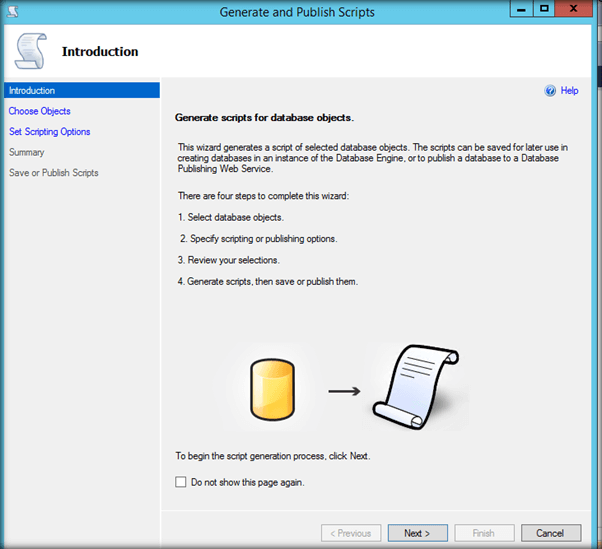This screenshot has width=602, height=549.
Task: Click the Next > button
Action: pos(417,533)
